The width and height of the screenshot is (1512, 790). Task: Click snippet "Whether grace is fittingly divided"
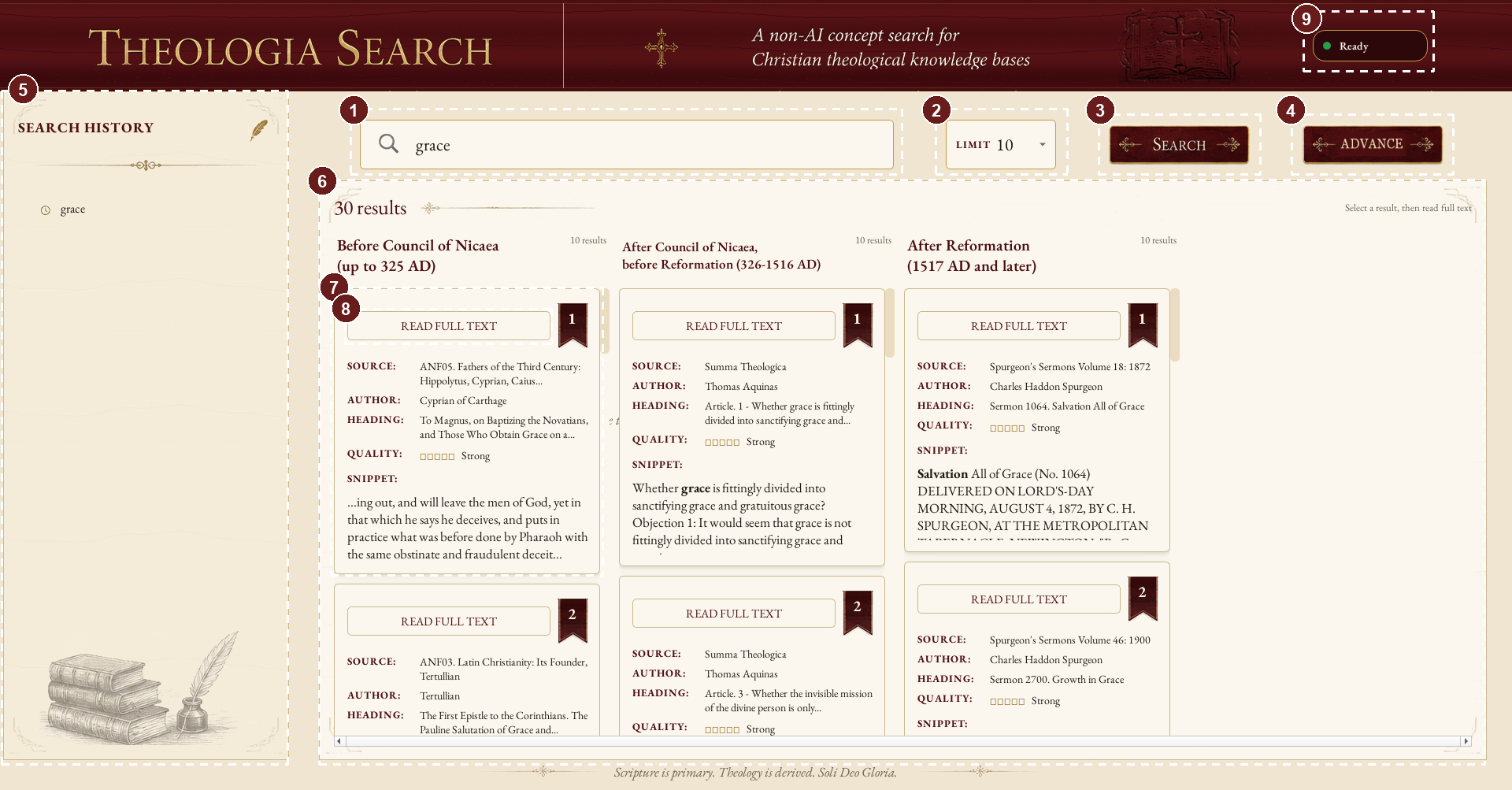(x=742, y=514)
